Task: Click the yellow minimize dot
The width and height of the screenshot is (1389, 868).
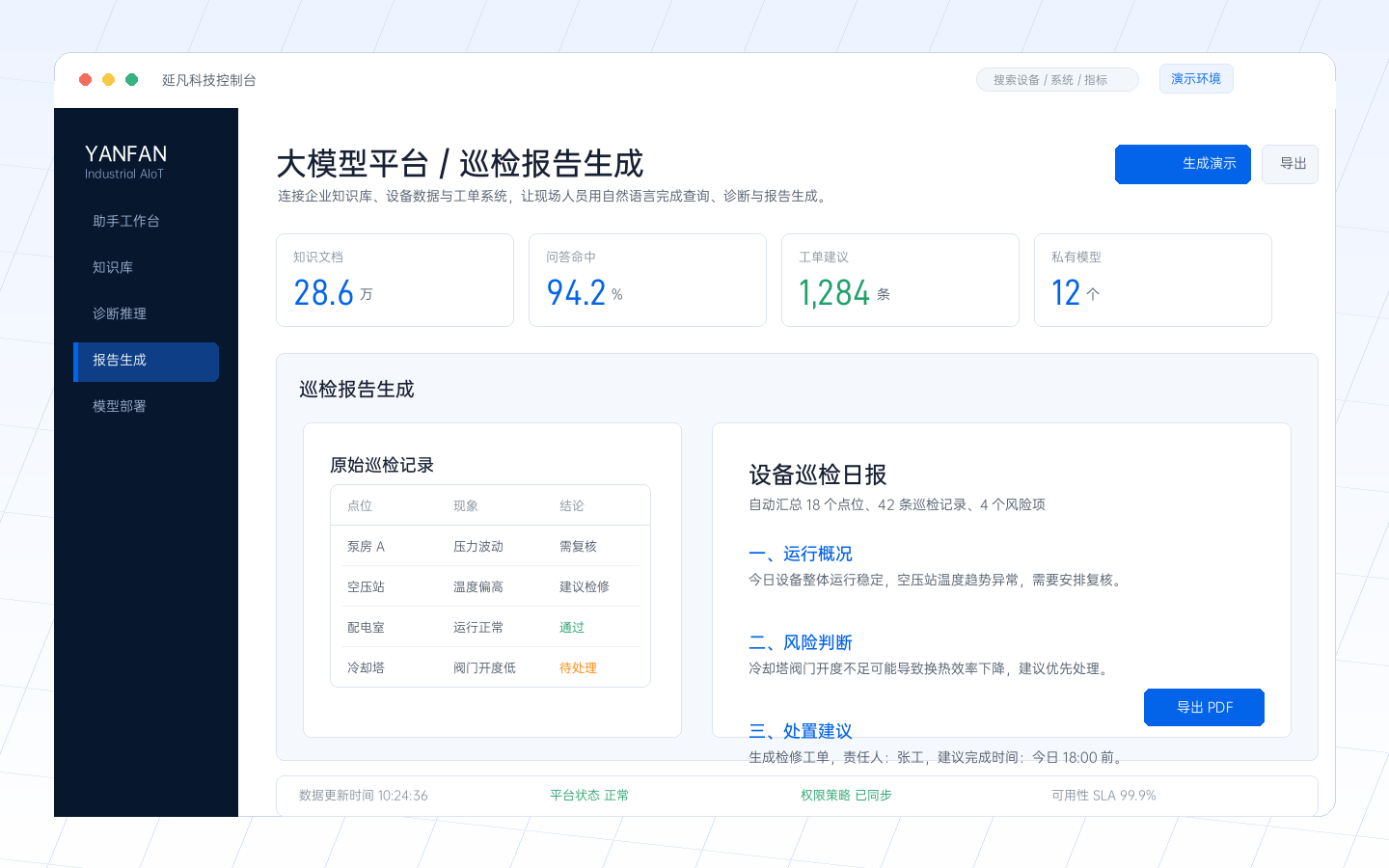Action: pyautogui.click(x=109, y=80)
